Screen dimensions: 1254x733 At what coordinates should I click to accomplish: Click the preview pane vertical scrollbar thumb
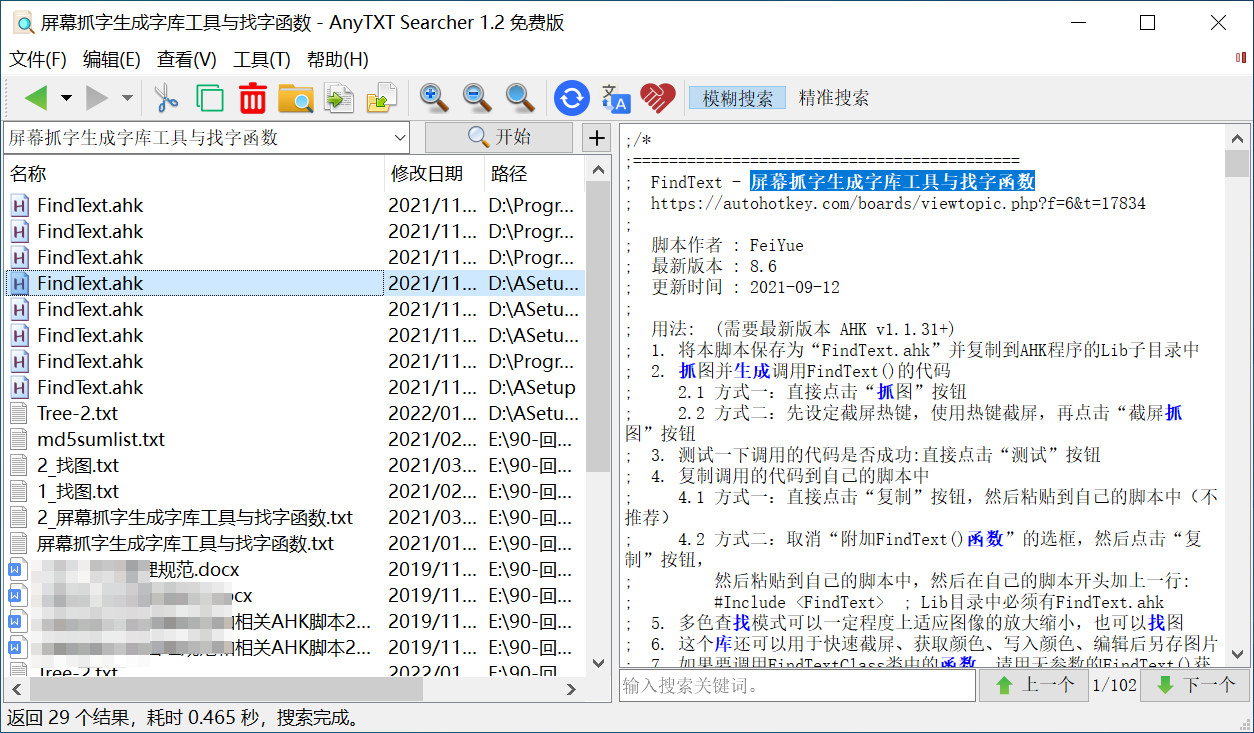(x=1237, y=163)
